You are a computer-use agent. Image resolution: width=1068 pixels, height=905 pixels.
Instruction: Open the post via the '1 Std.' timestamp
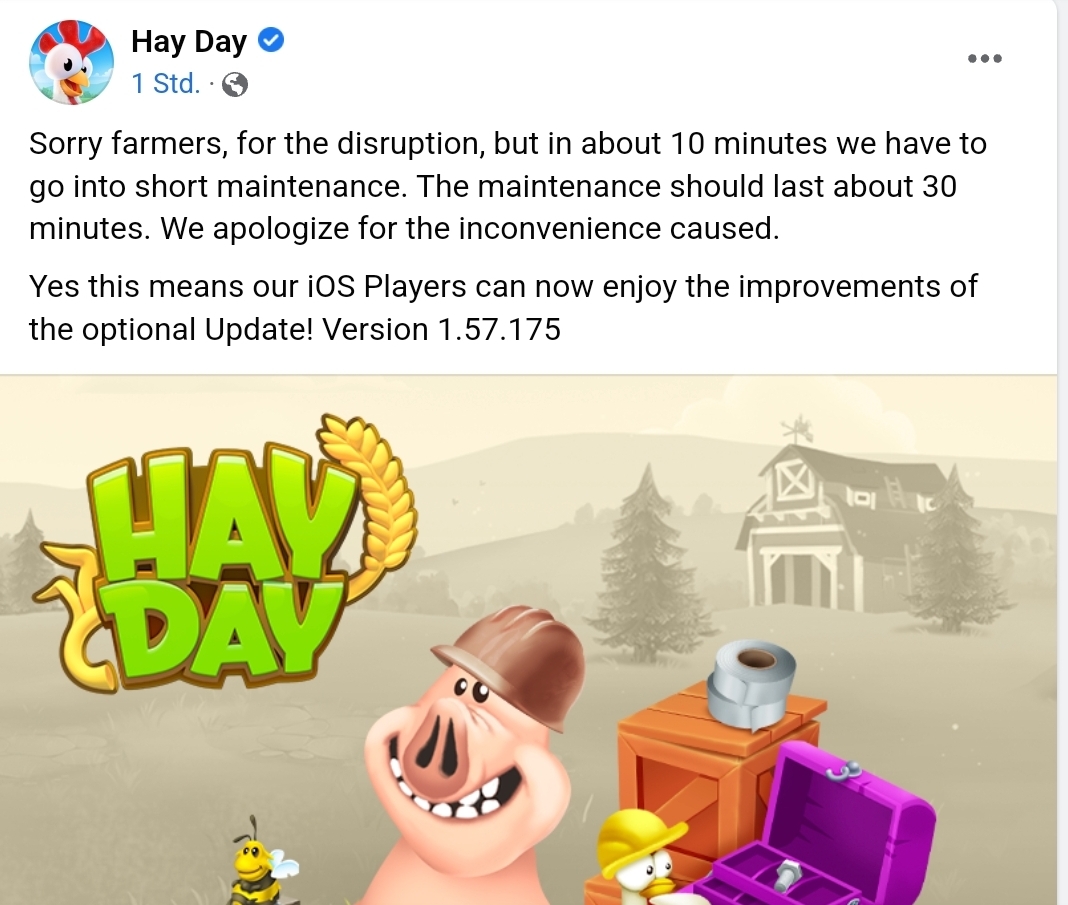pyautogui.click(x=166, y=84)
